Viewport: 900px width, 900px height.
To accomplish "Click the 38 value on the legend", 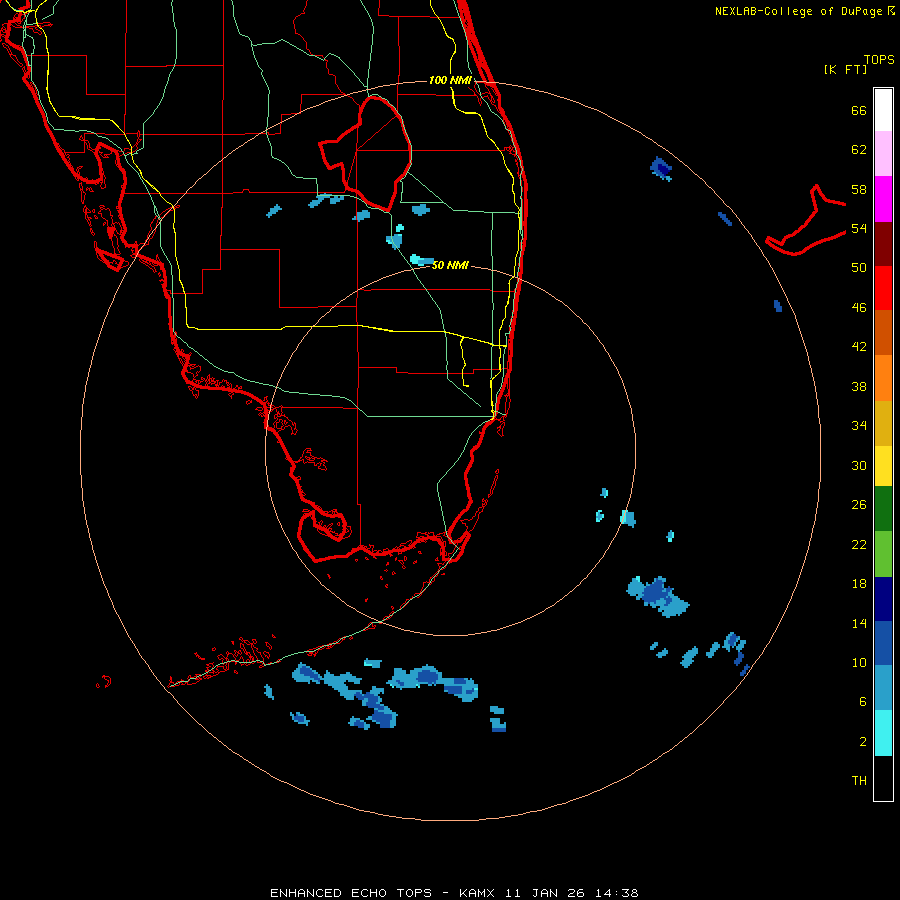I will (x=859, y=386).
